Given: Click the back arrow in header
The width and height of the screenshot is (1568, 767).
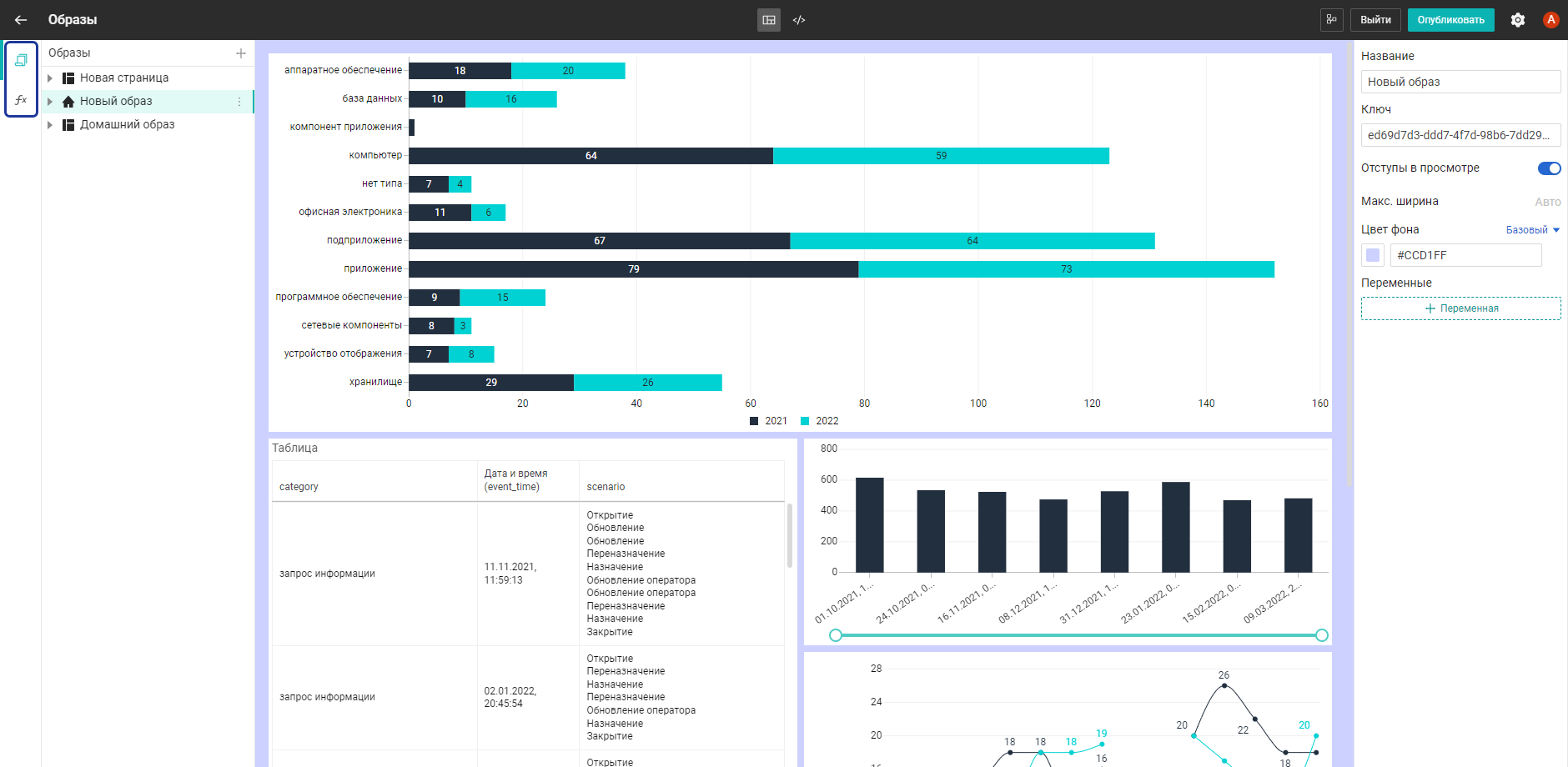Looking at the screenshot, I should click(21, 20).
